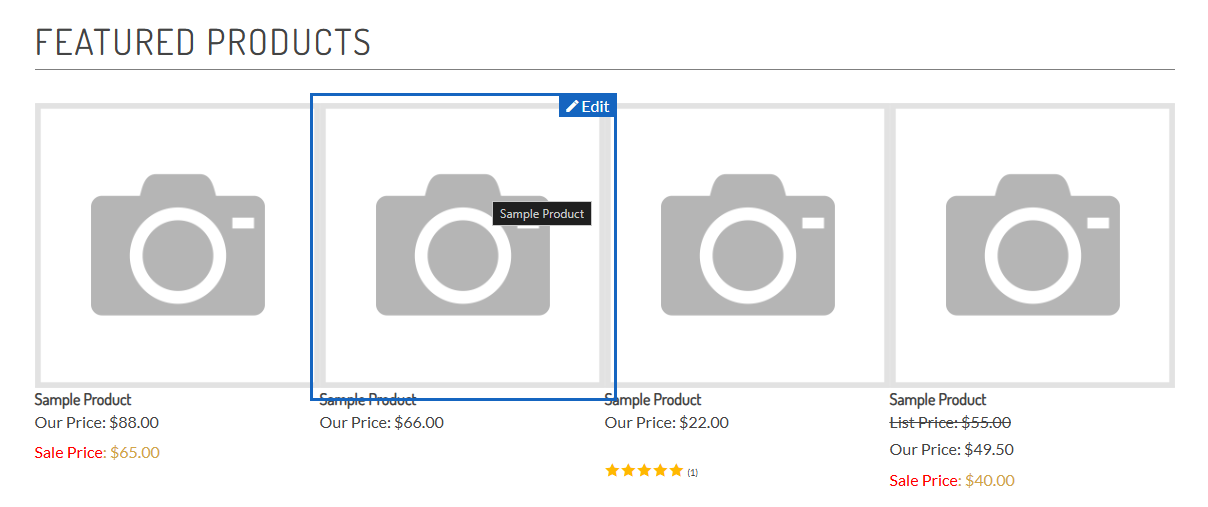Click the Sample Product title above the $22.00 price

653,400
